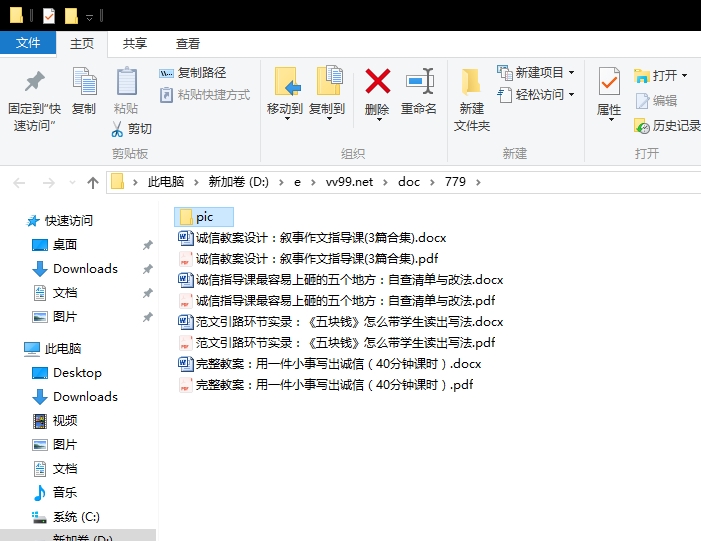Click 此电脑 in address breadcrumb
701x541 pixels.
pyautogui.click(x=165, y=182)
